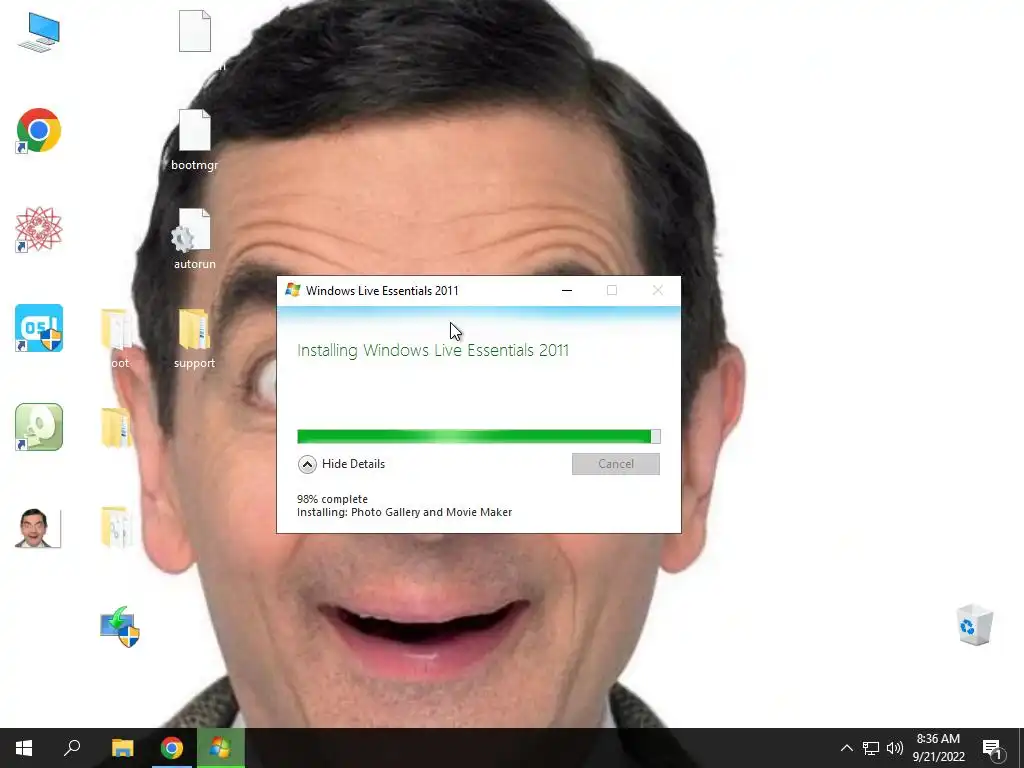The image size is (1024, 768).
Task: Open the blue OS shield desktop shortcut
Action: (39, 328)
